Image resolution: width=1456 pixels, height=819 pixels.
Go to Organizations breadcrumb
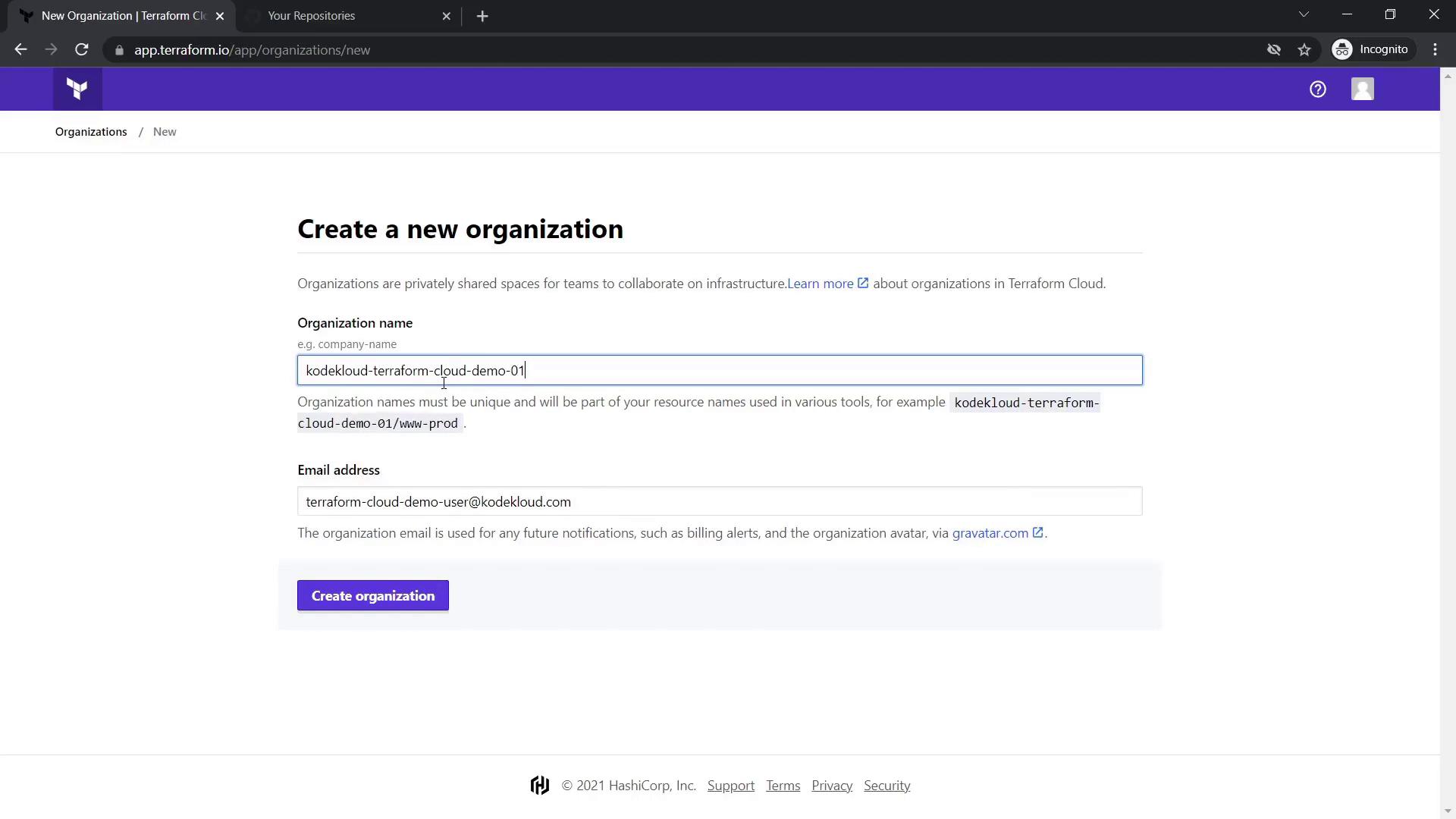point(91,132)
